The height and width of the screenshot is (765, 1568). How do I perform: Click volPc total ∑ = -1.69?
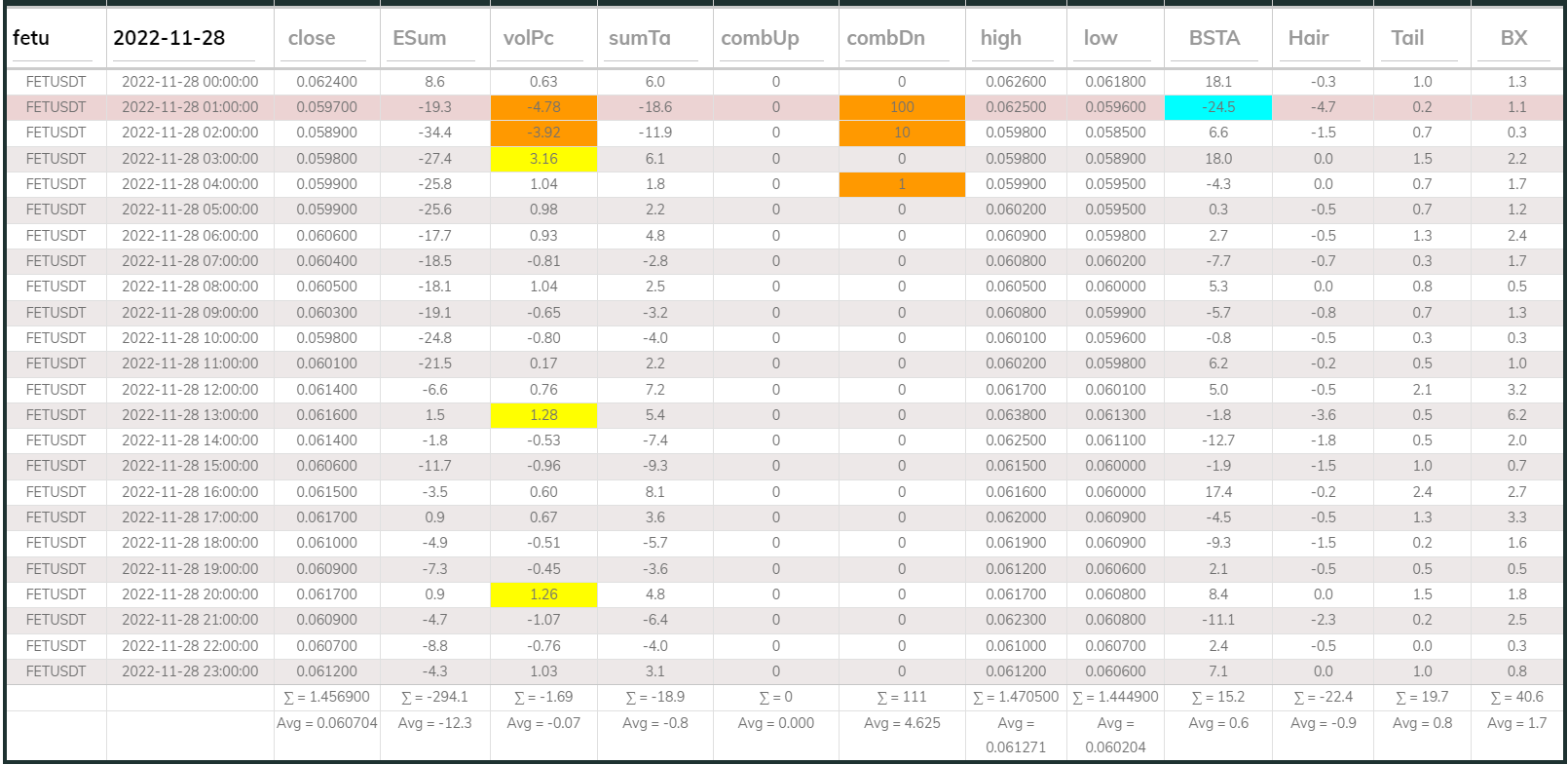point(543,697)
